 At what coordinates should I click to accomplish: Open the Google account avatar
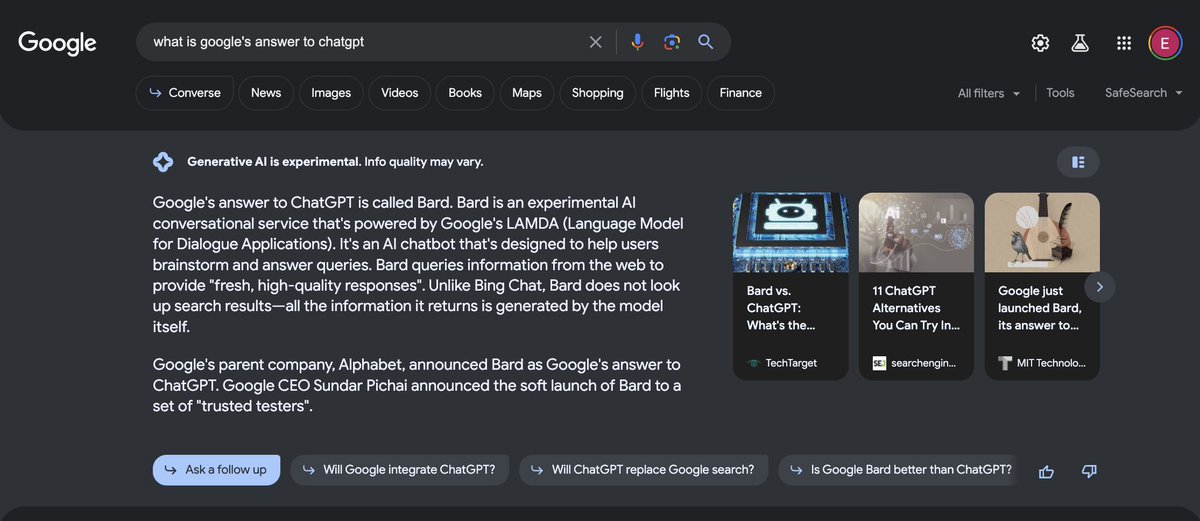click(1165, 43)
